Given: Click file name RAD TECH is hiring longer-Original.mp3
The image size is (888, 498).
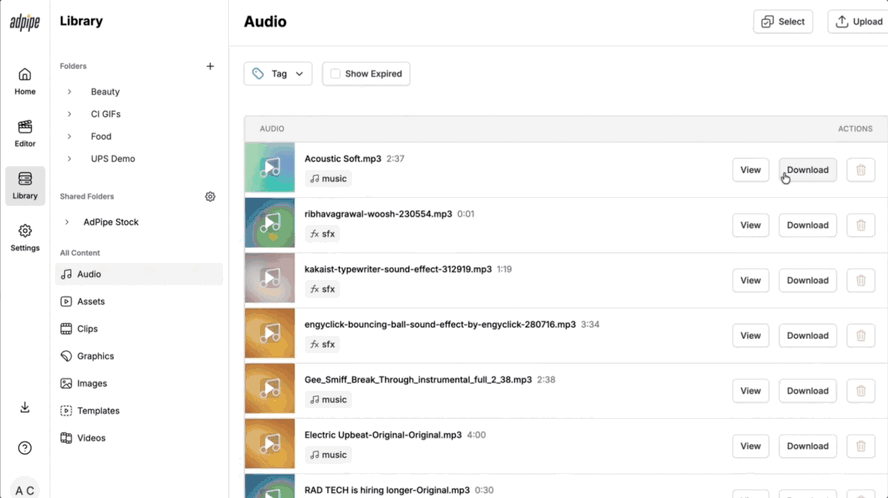Looking at the screenshot, I should click(x=387, y=490).
